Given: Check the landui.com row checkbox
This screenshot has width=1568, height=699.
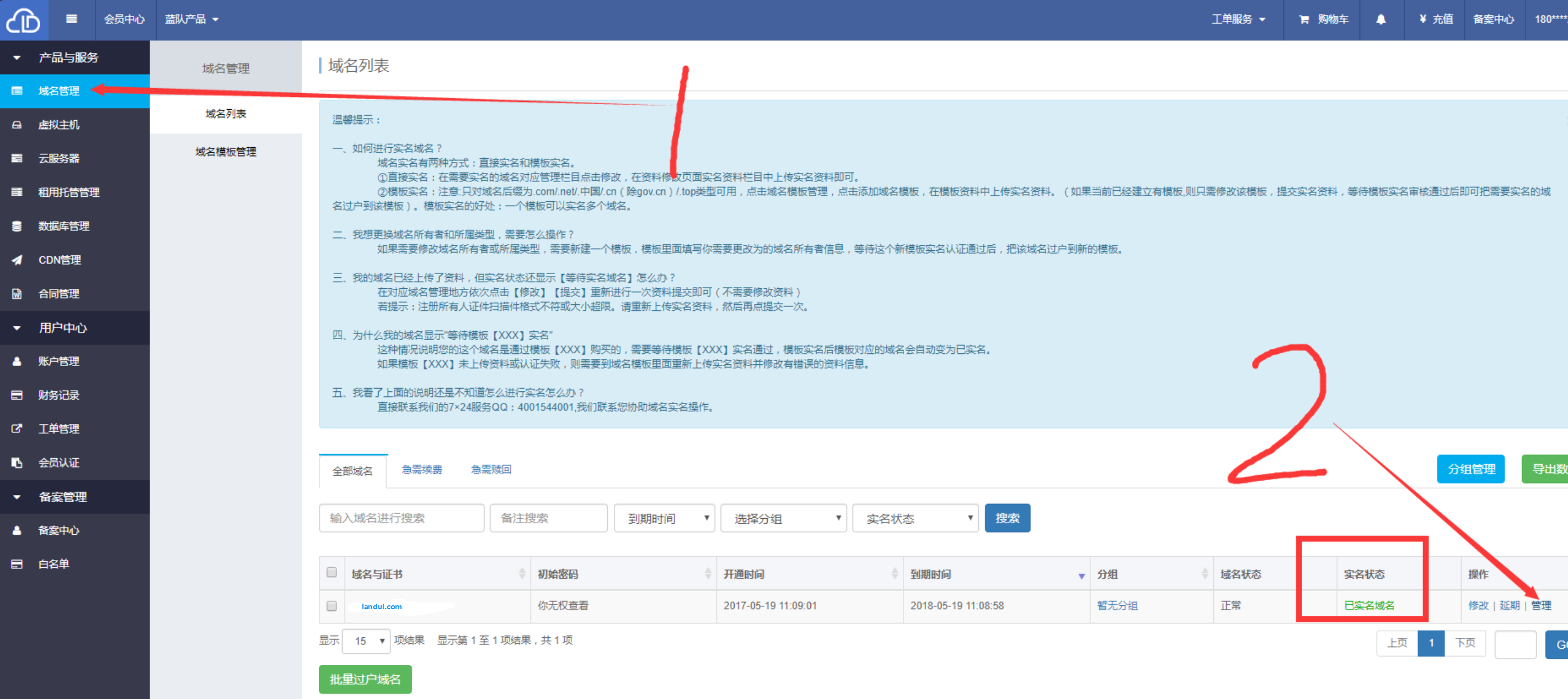Looking at the screenshot, I should point(331,606).
